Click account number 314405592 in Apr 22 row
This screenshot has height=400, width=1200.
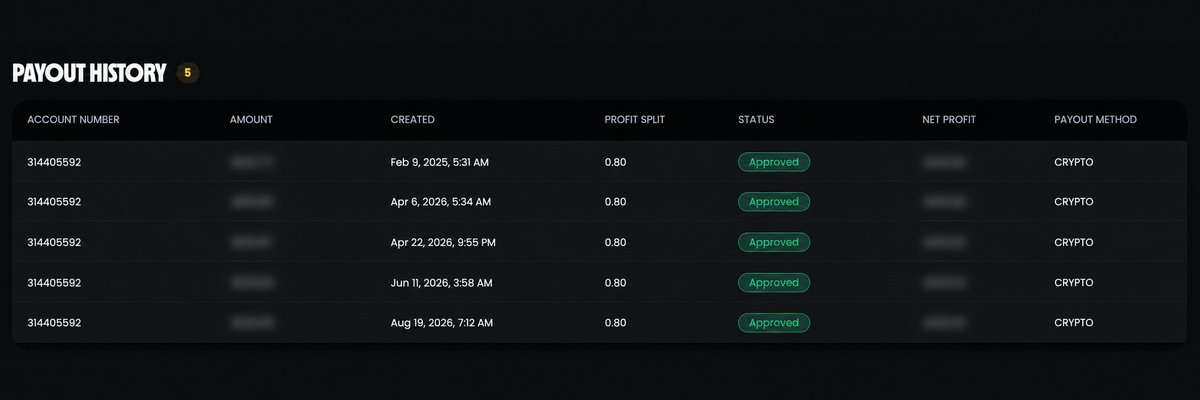(x=54, y=242)
